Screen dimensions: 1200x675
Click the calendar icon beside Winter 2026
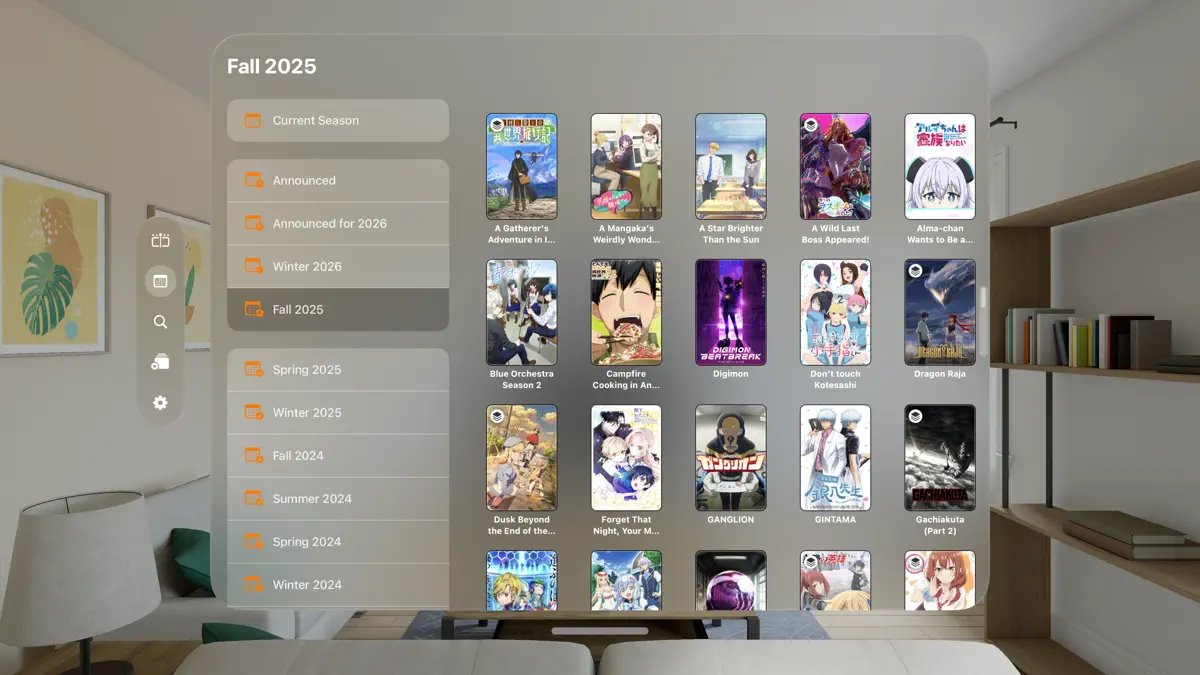coord(253,266)
